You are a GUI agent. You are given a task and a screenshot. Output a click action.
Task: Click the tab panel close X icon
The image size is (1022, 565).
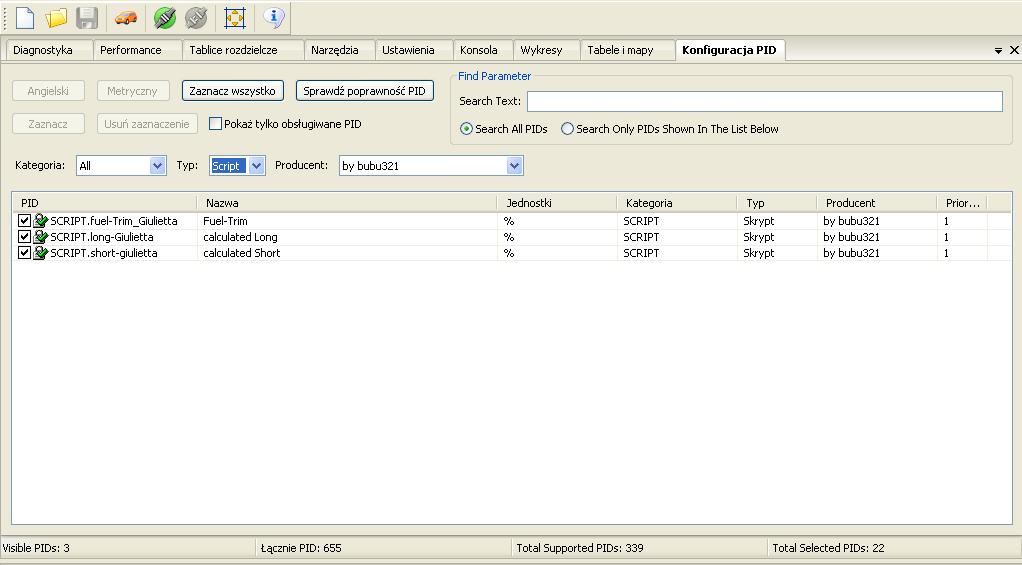pos(1013,50)
